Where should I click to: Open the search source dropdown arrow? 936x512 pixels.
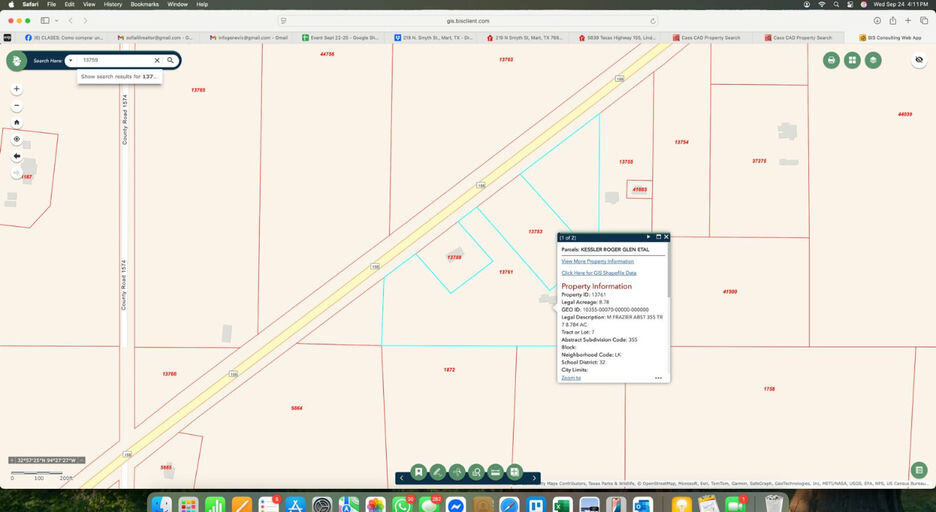pos(71,60)
